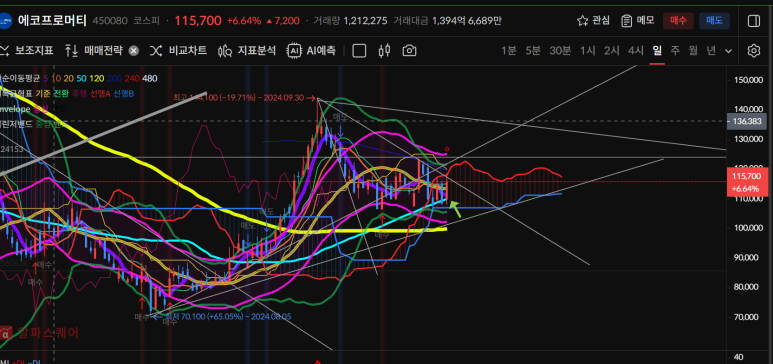Viewport: 773px width, 364px height.
Task: Click the 선행A legend label
Action: click(x=101, y=93)
